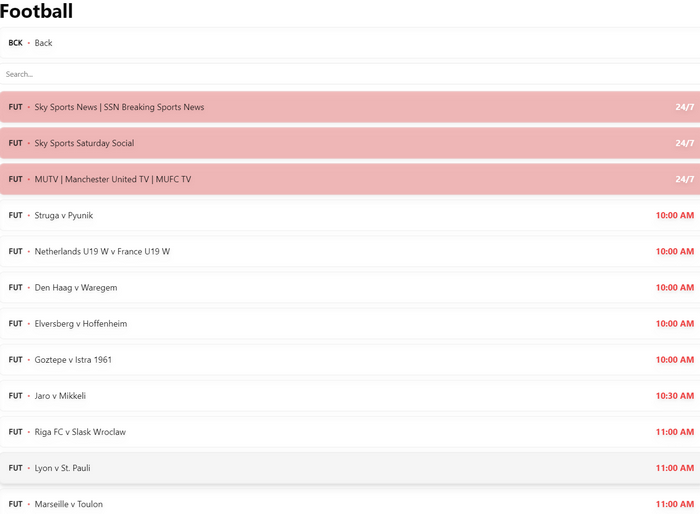Click FUT tag on Sky Sports Saturday Social row

tap(15, 143)
